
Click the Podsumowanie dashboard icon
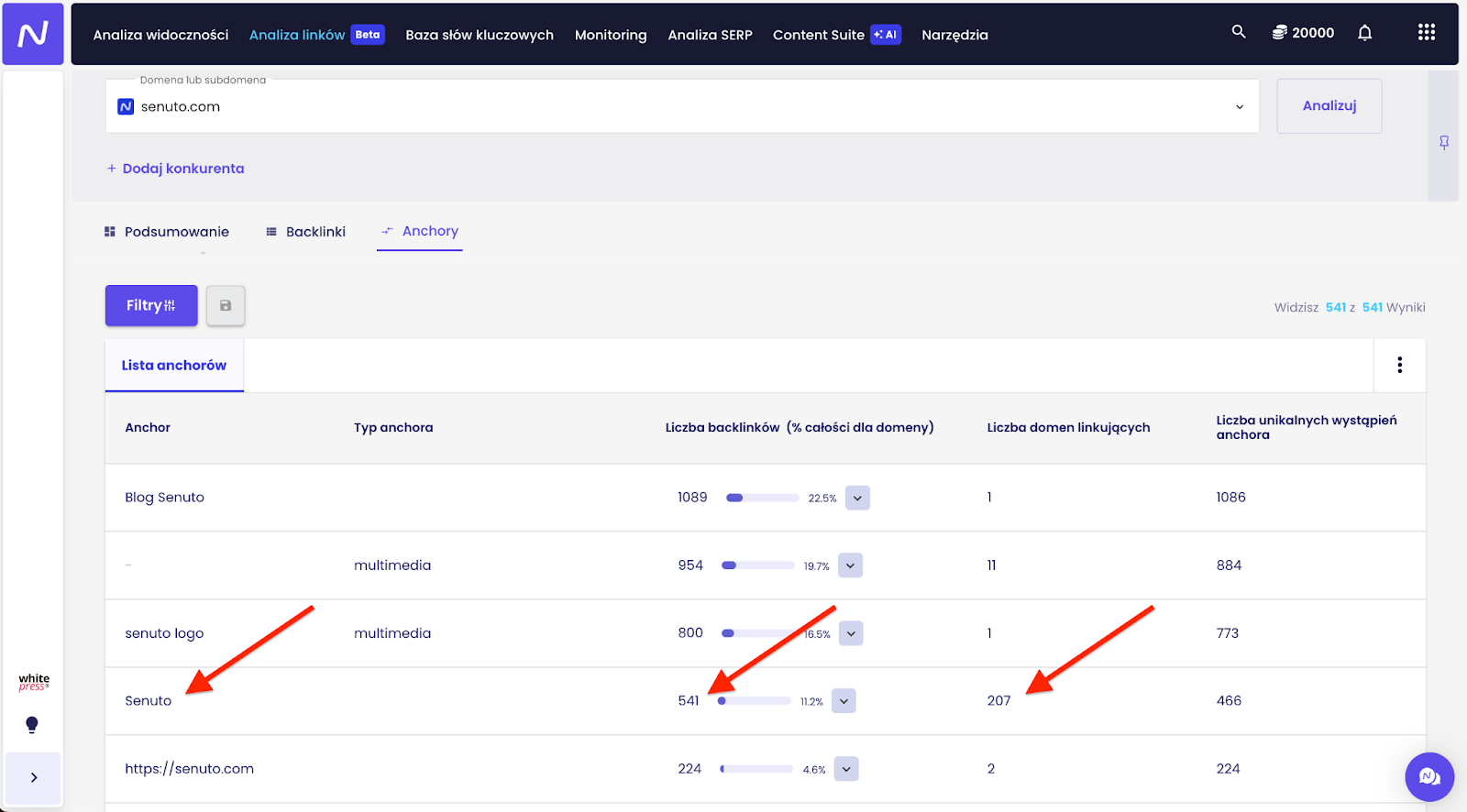[110, 232]
